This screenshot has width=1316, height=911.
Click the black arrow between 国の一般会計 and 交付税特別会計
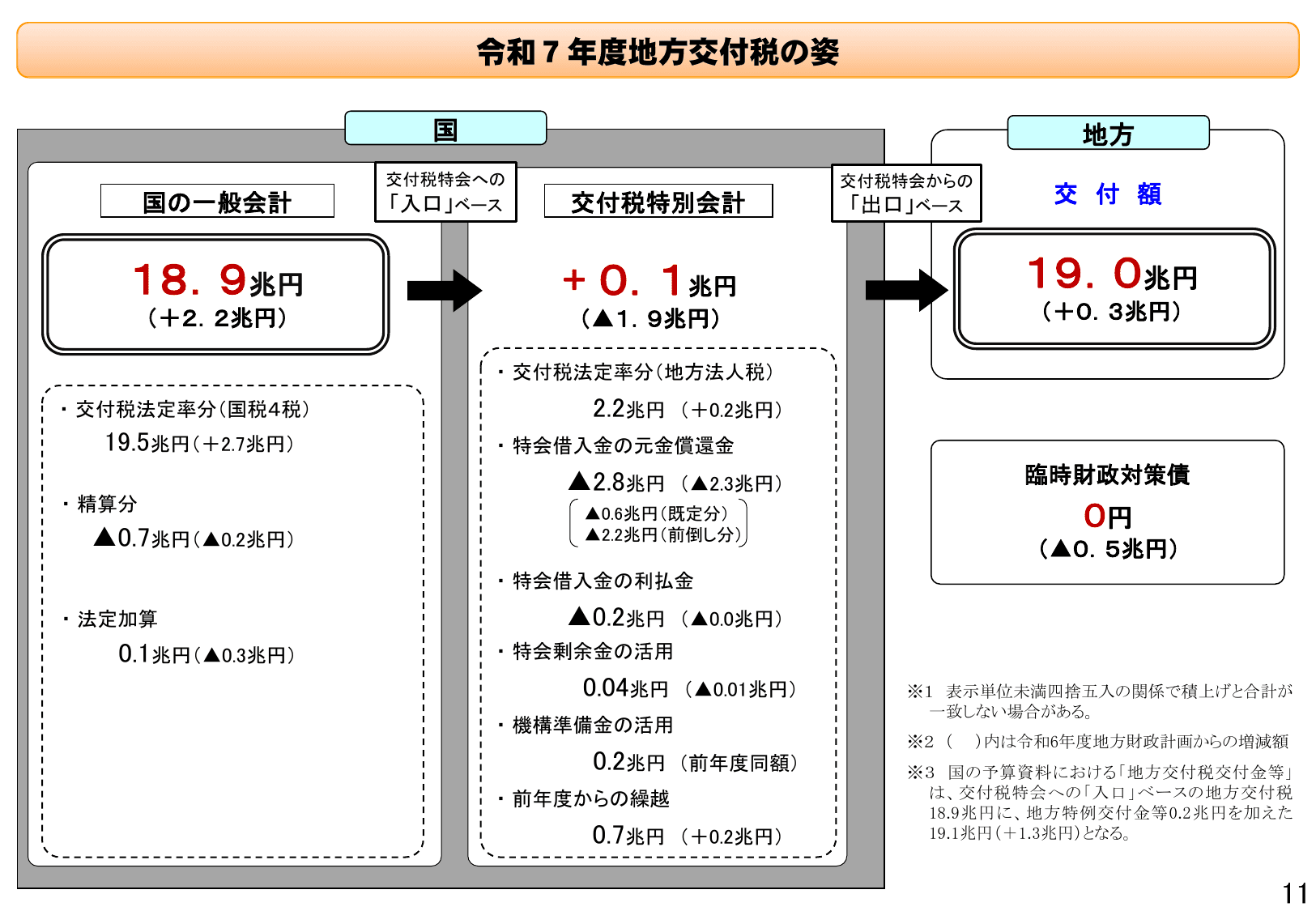tap(445, 292)
